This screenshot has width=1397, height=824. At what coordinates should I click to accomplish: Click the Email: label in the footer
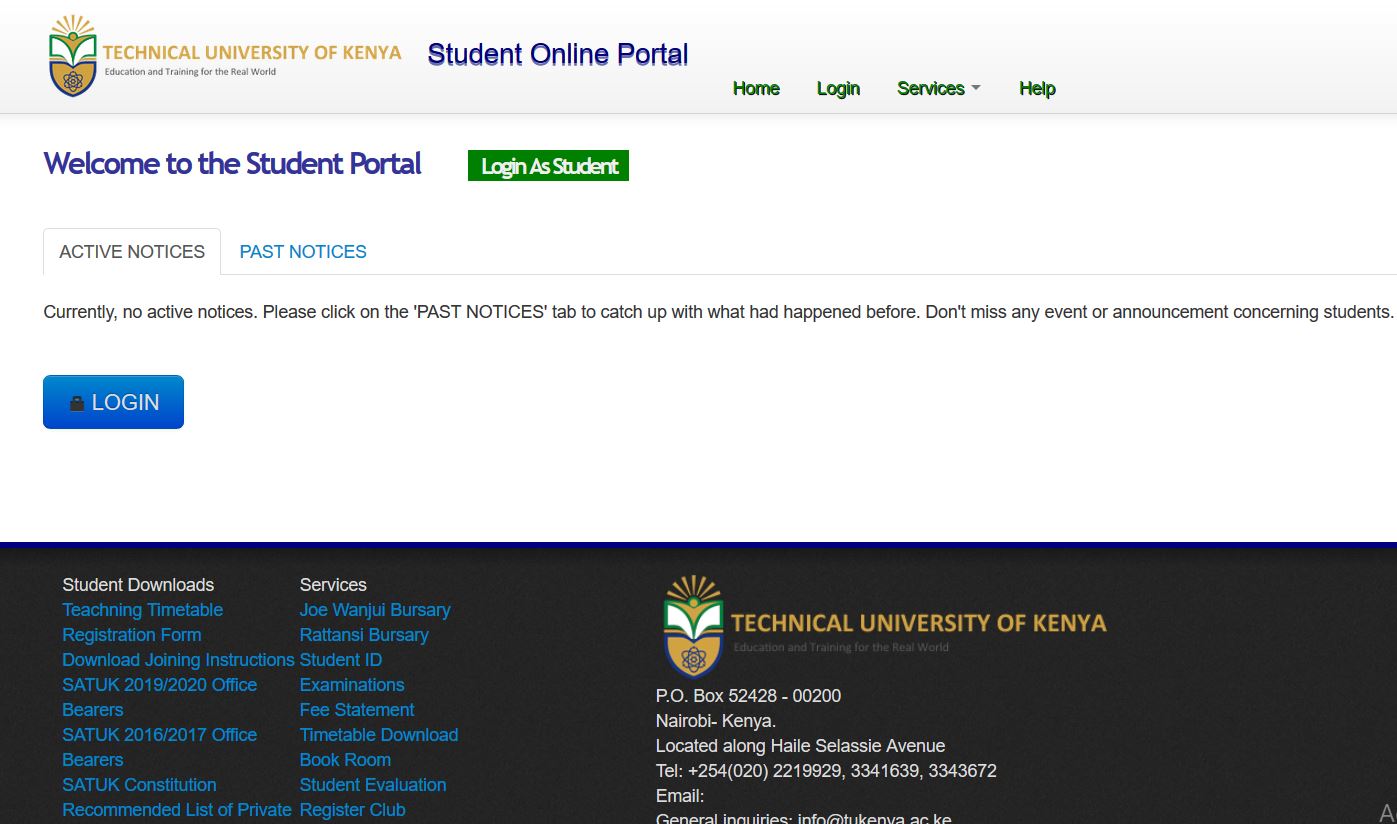coord(680,796)
